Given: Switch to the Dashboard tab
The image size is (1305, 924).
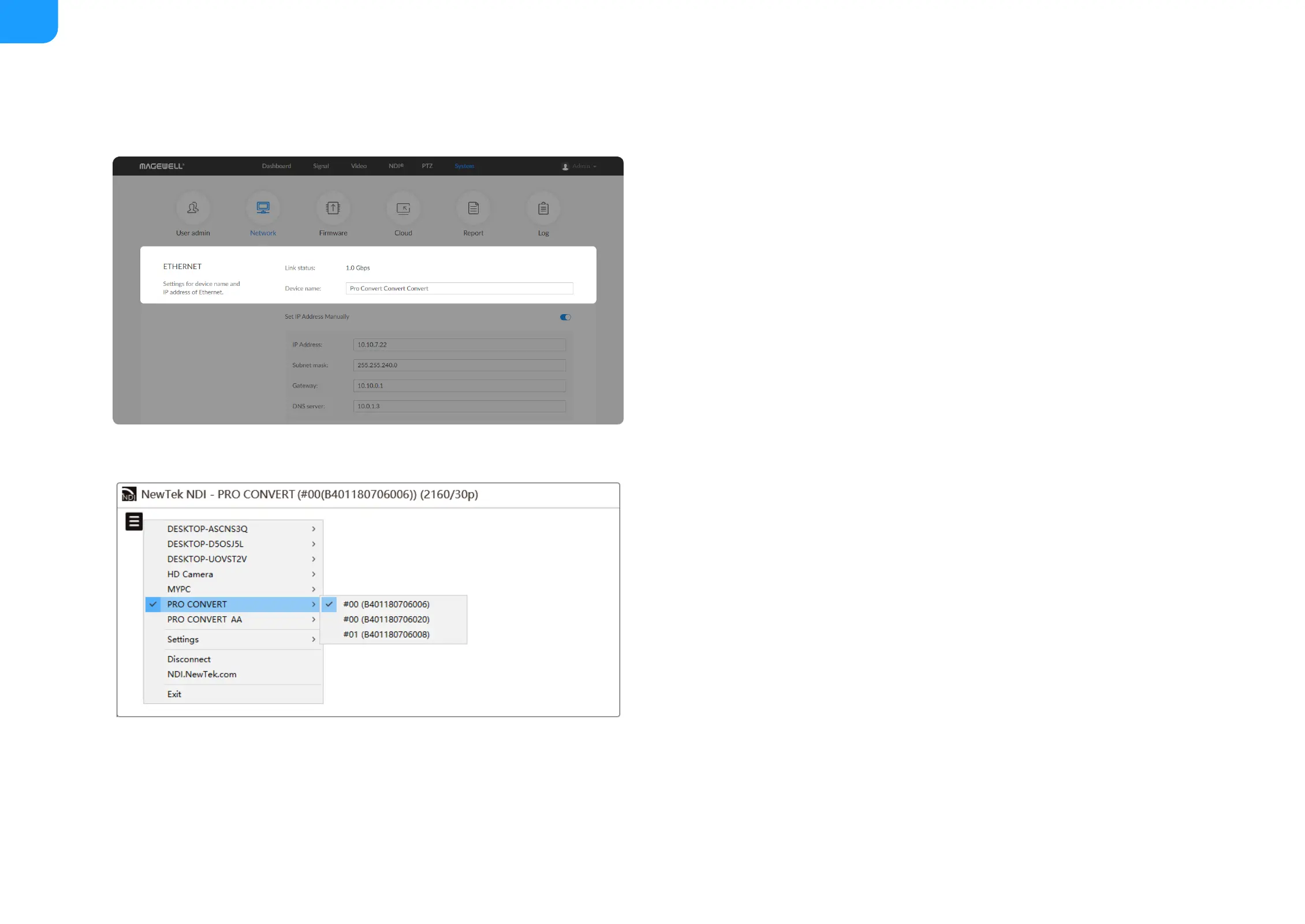Looking at the screenshot, I should click(x=277, y=166).
